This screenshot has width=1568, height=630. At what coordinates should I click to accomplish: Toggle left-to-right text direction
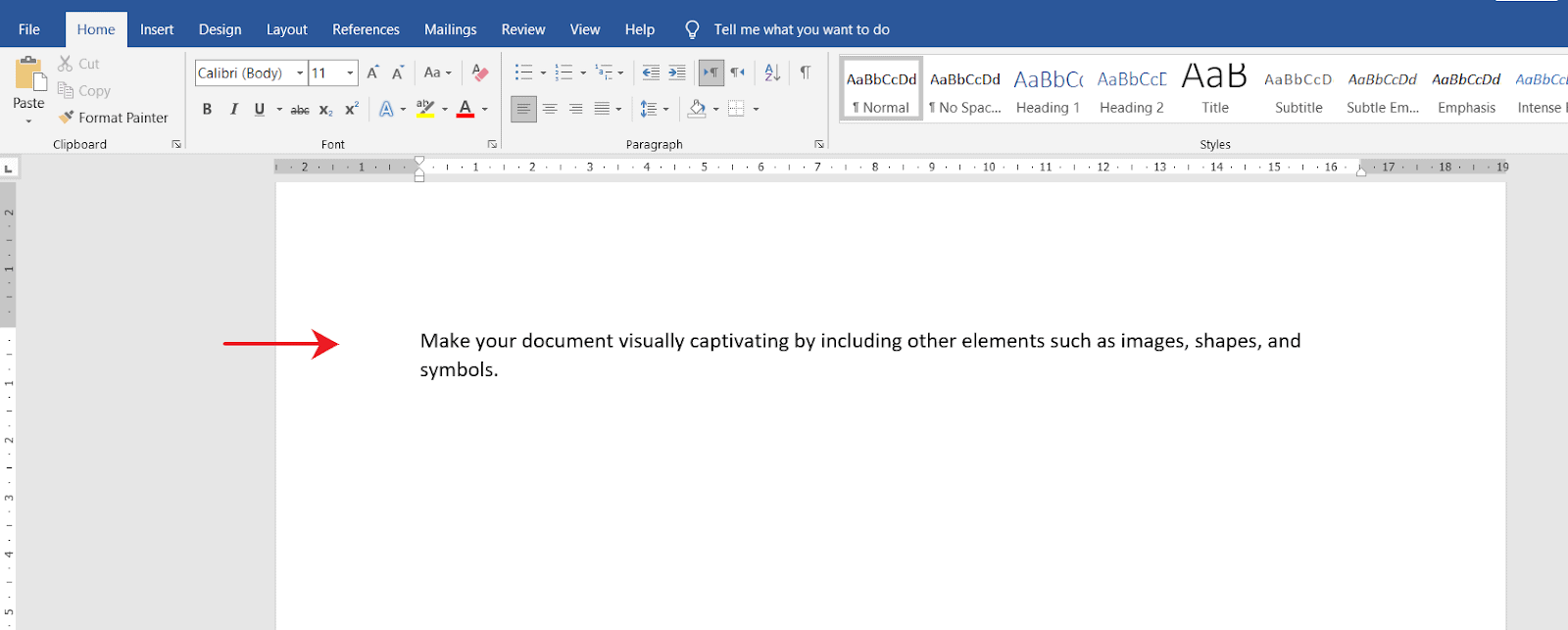[x=711, y=73]
